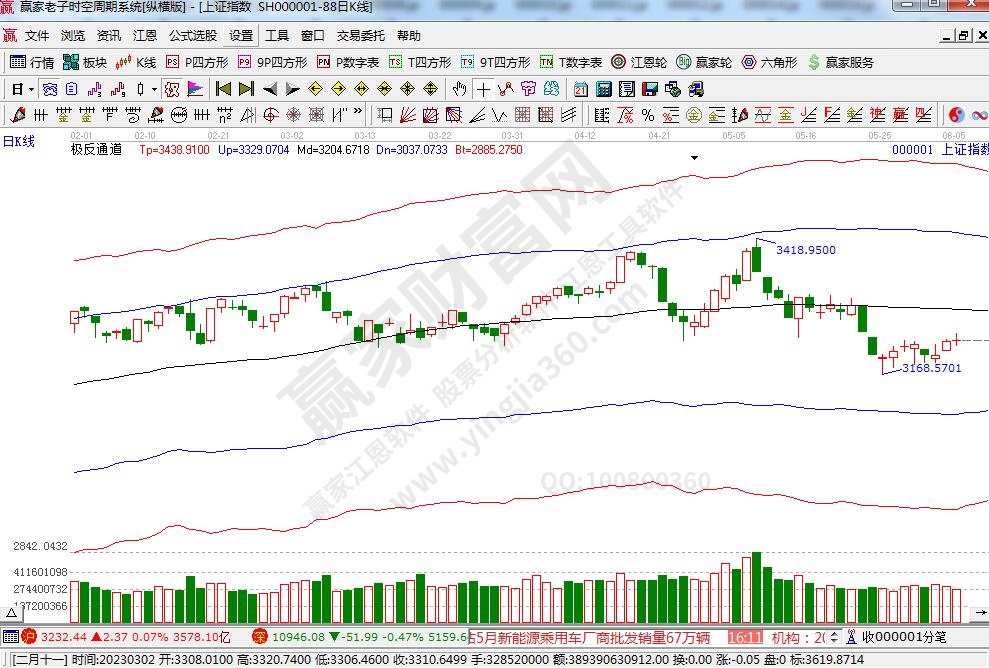989x668 pixels.
Task: Click the yin-yang icon in toolbar
Action: point(956,114)
